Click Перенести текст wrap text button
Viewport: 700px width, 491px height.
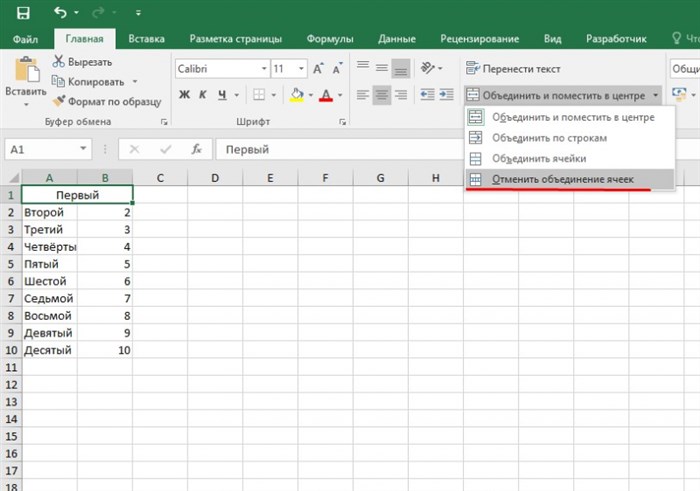click(513, 69)
